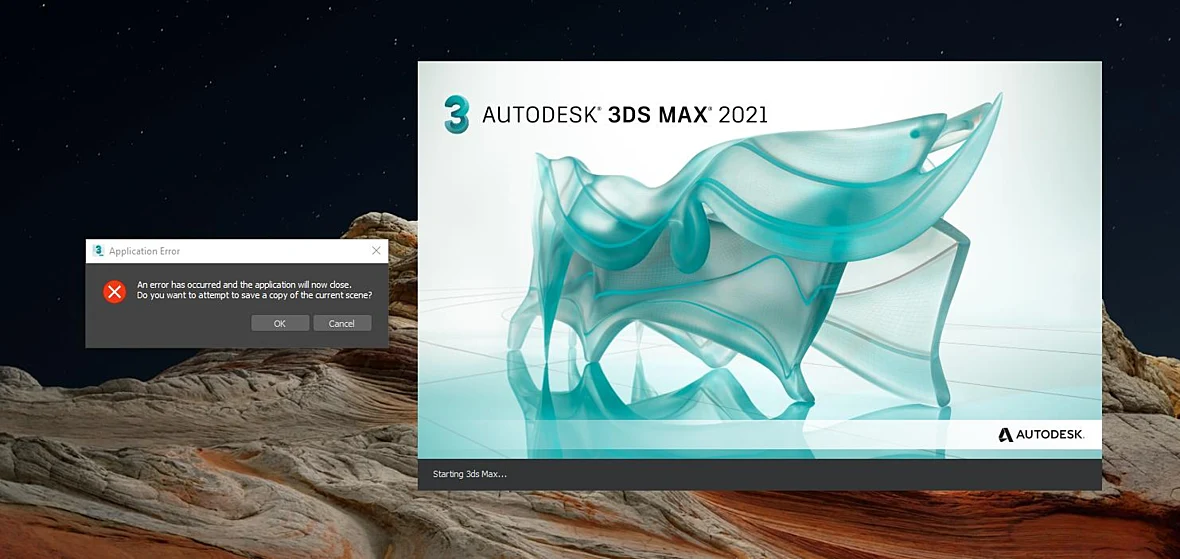Click the 'Starting 3ds Max...' status text
Viewport: 1180px width, 559px height.
click(x=470, y=475)
